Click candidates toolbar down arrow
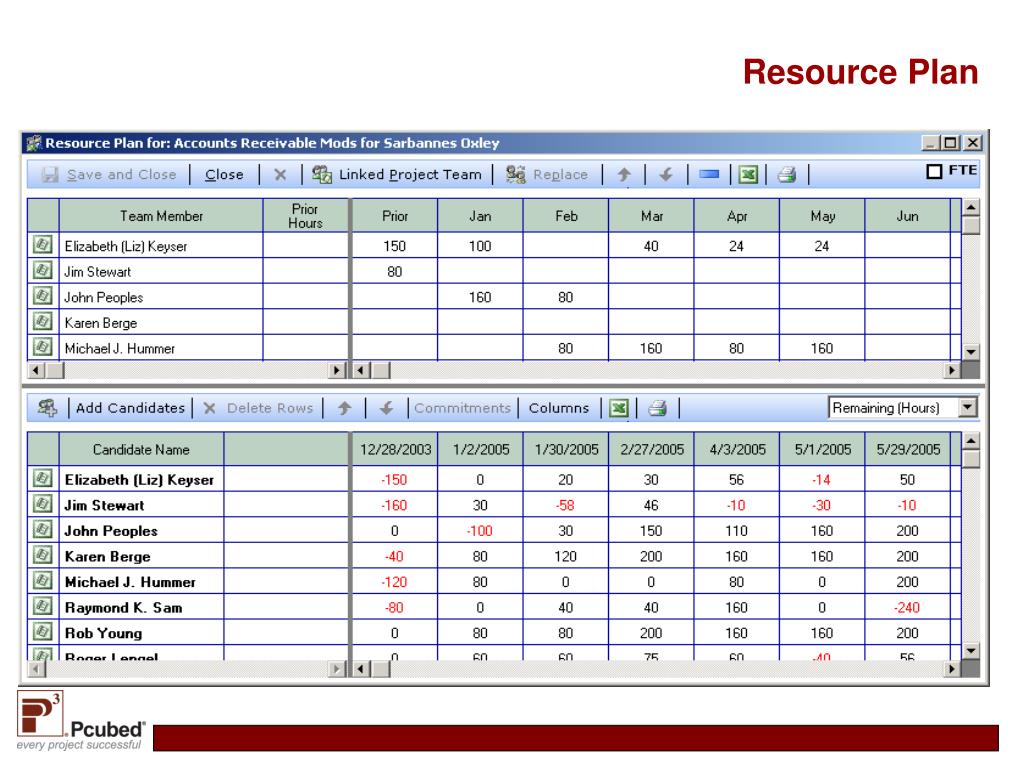 coord(387,408)
